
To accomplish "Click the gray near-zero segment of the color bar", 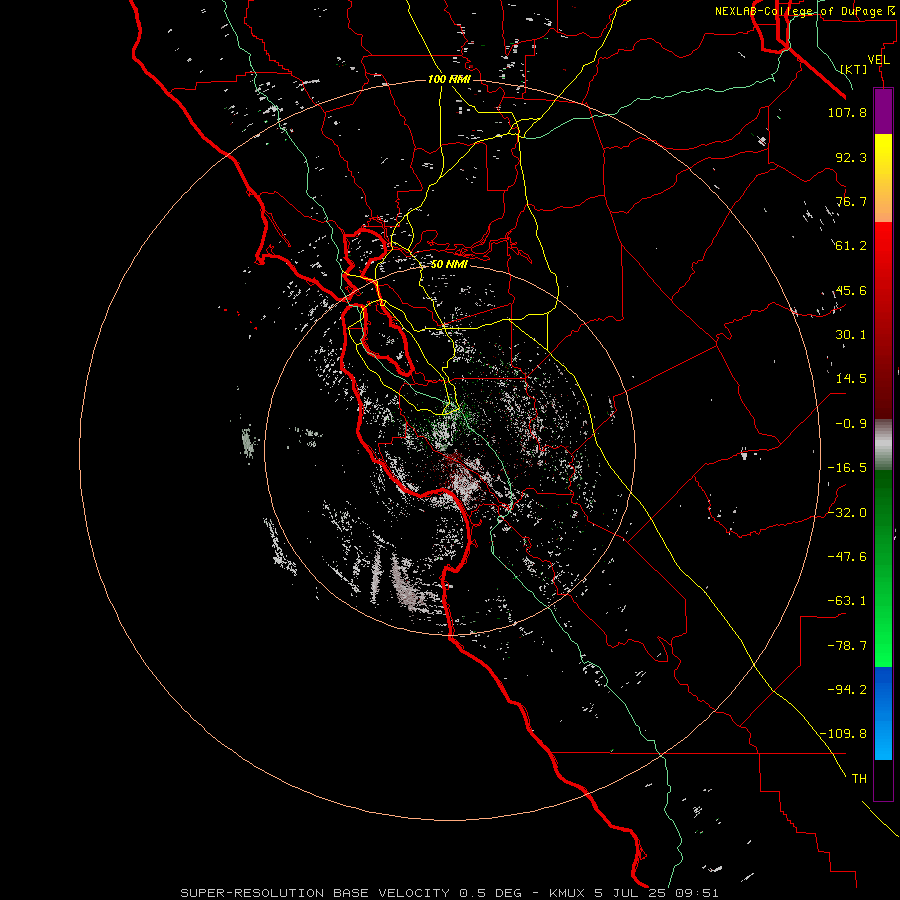I will [883, 444].
